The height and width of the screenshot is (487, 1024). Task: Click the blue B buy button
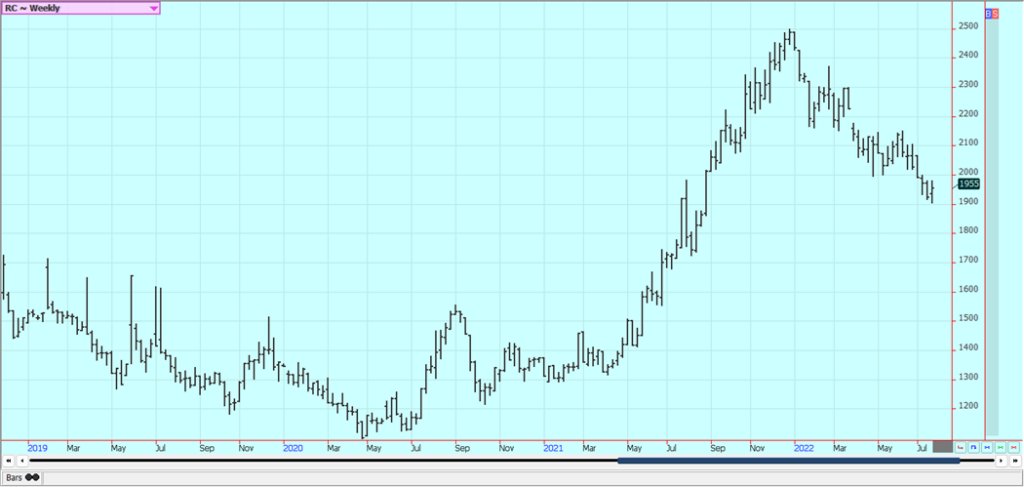pyautogui.click(x=988, y=13)
